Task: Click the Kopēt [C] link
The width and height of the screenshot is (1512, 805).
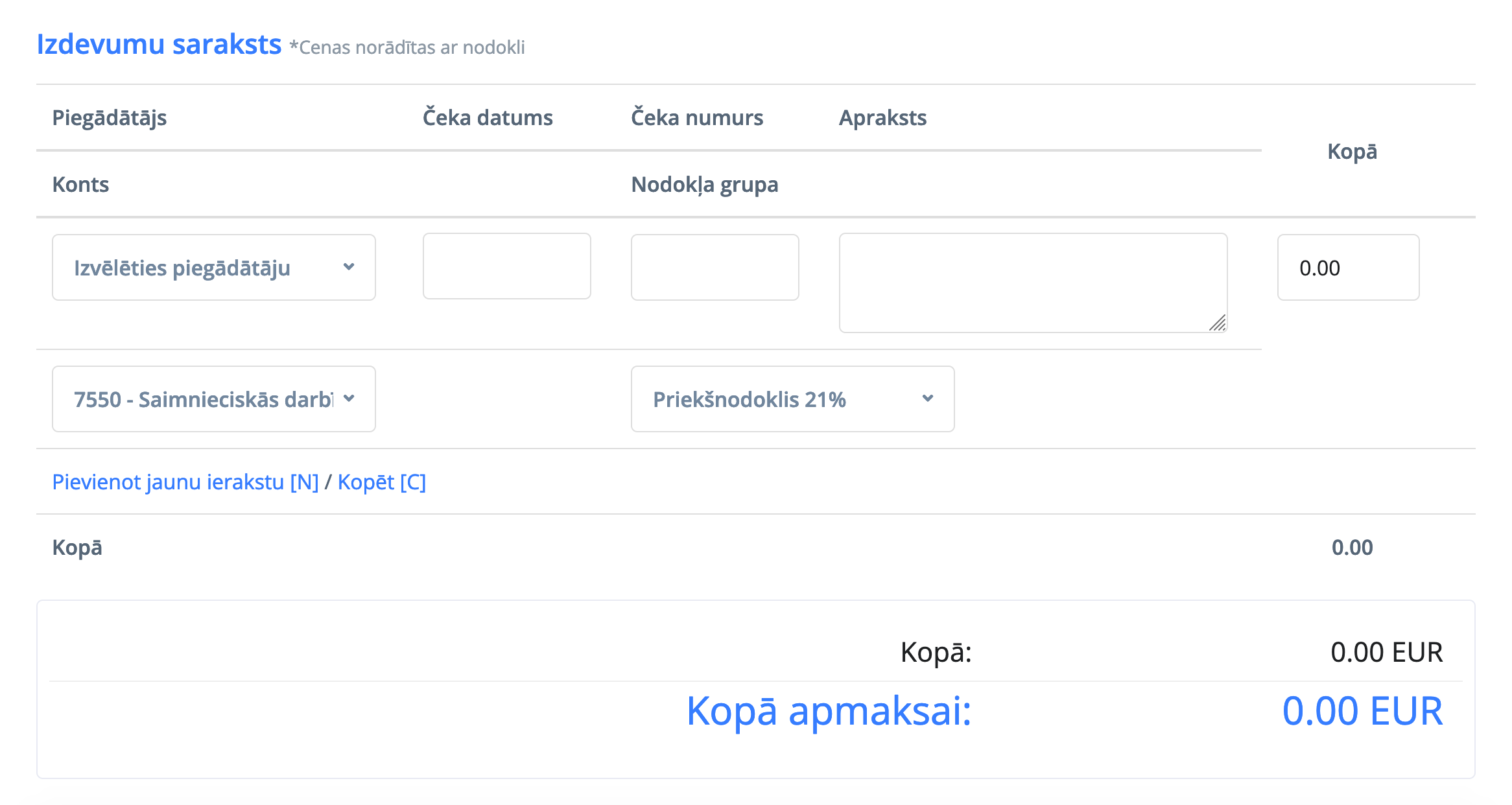Action: coord(382,482)
